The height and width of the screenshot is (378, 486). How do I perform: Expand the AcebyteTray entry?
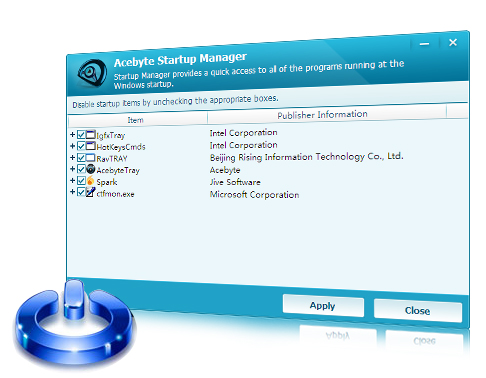click(72, 169)
